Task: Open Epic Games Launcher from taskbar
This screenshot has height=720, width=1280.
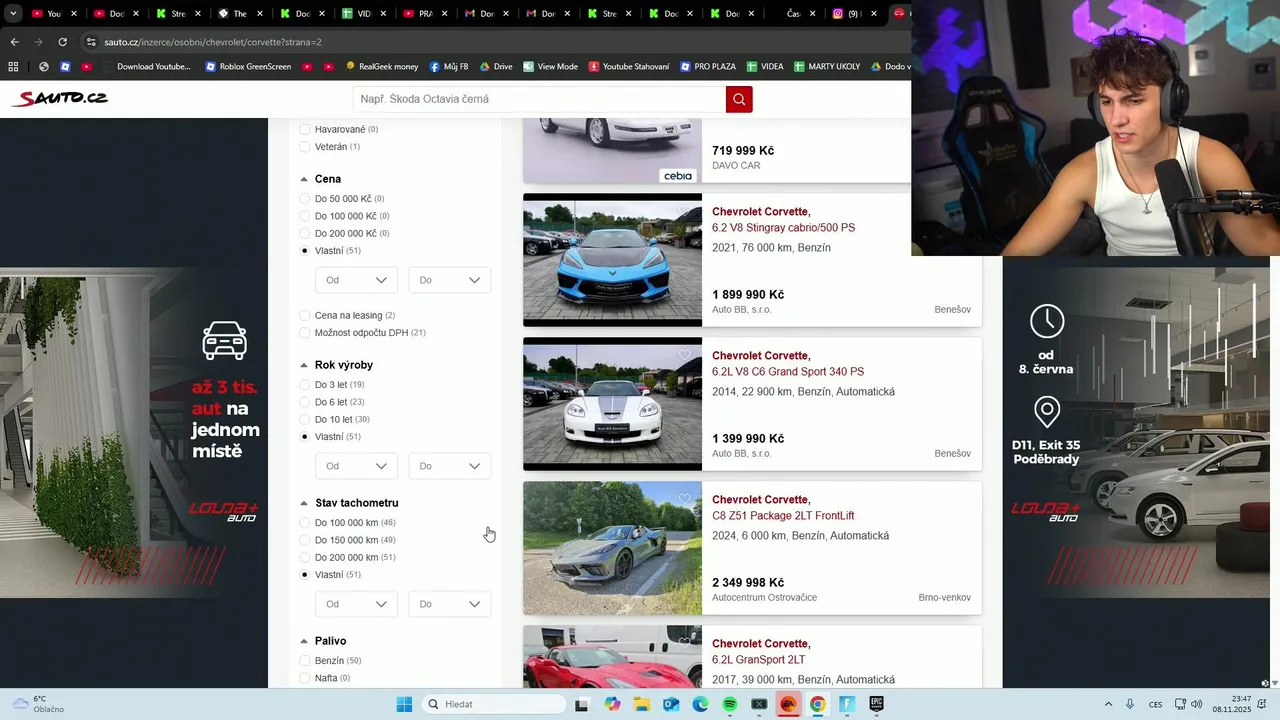Action: 877,704
